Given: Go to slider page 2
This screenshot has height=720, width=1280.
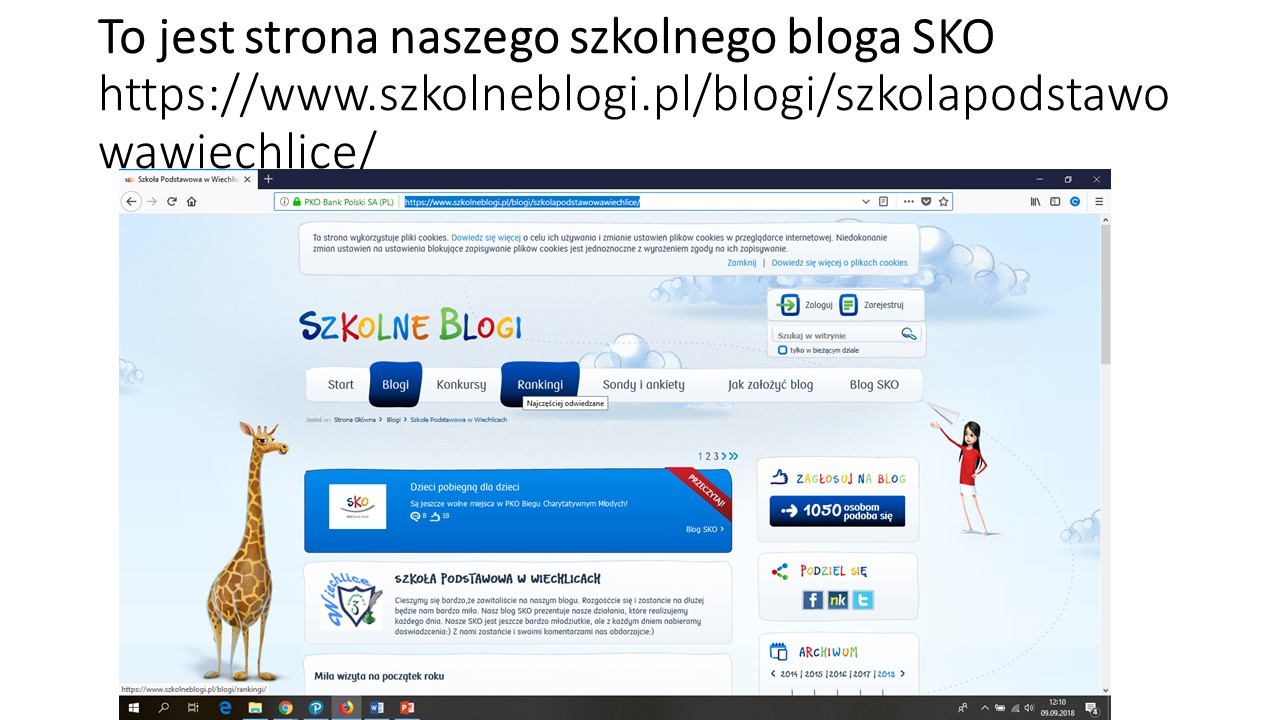Looking at the screenshot, I should pyautogui.click(x=708, y=456).
